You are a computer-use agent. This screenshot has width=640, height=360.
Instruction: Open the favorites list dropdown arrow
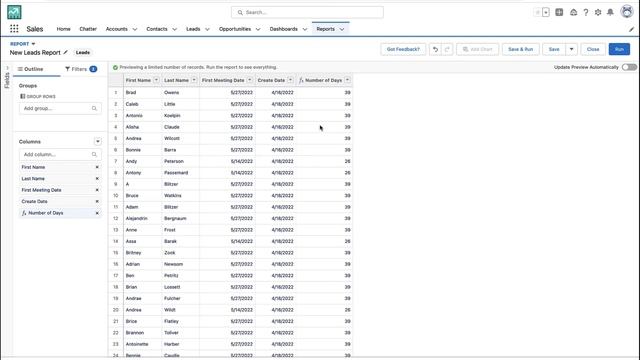click(546, 12)
